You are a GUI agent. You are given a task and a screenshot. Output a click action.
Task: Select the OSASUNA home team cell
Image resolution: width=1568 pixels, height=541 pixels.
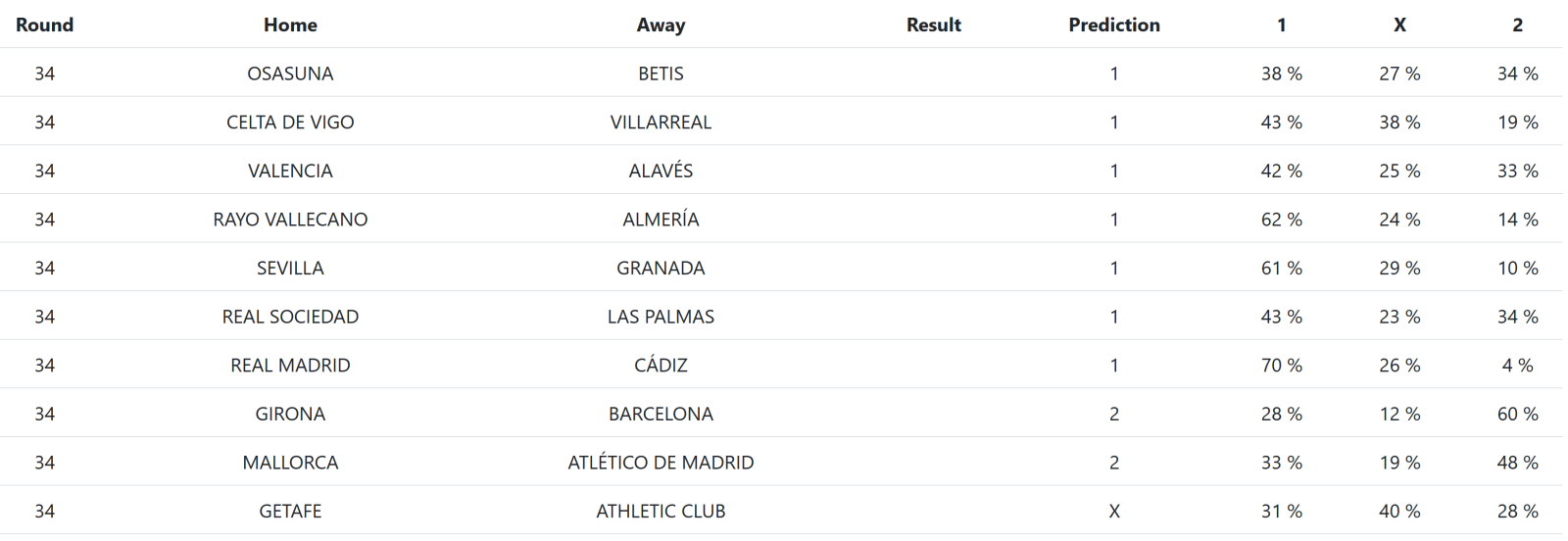pyautogui.click(x=290, y=74)
